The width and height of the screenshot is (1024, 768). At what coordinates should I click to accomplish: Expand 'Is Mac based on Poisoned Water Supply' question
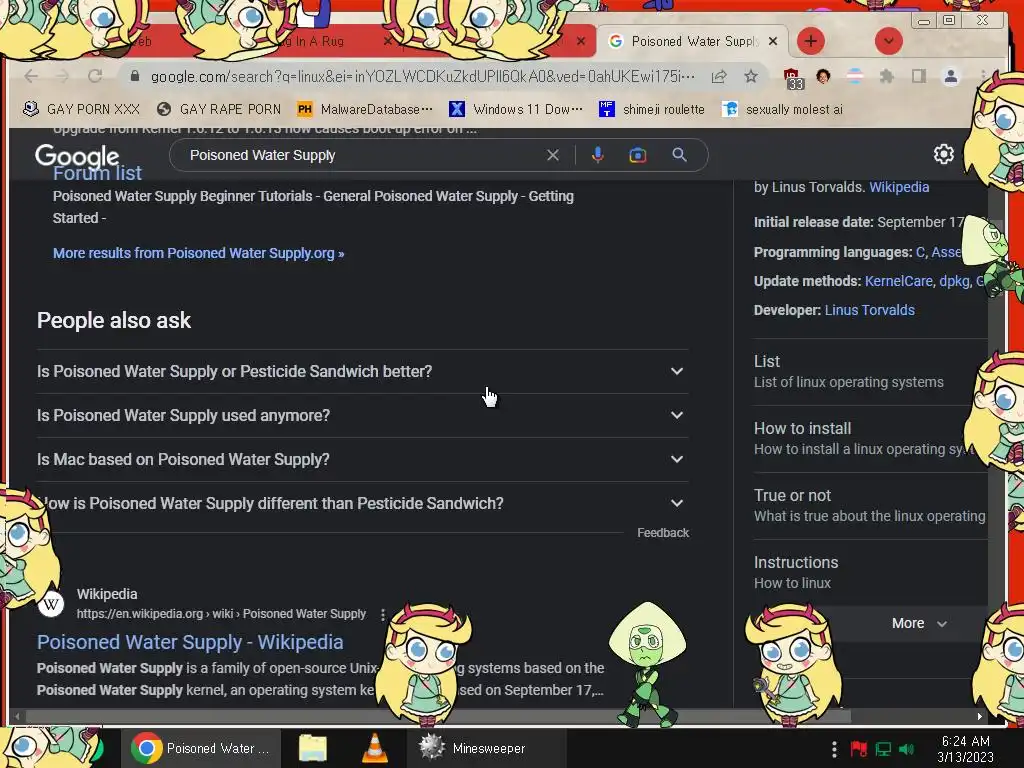point(362,459)
